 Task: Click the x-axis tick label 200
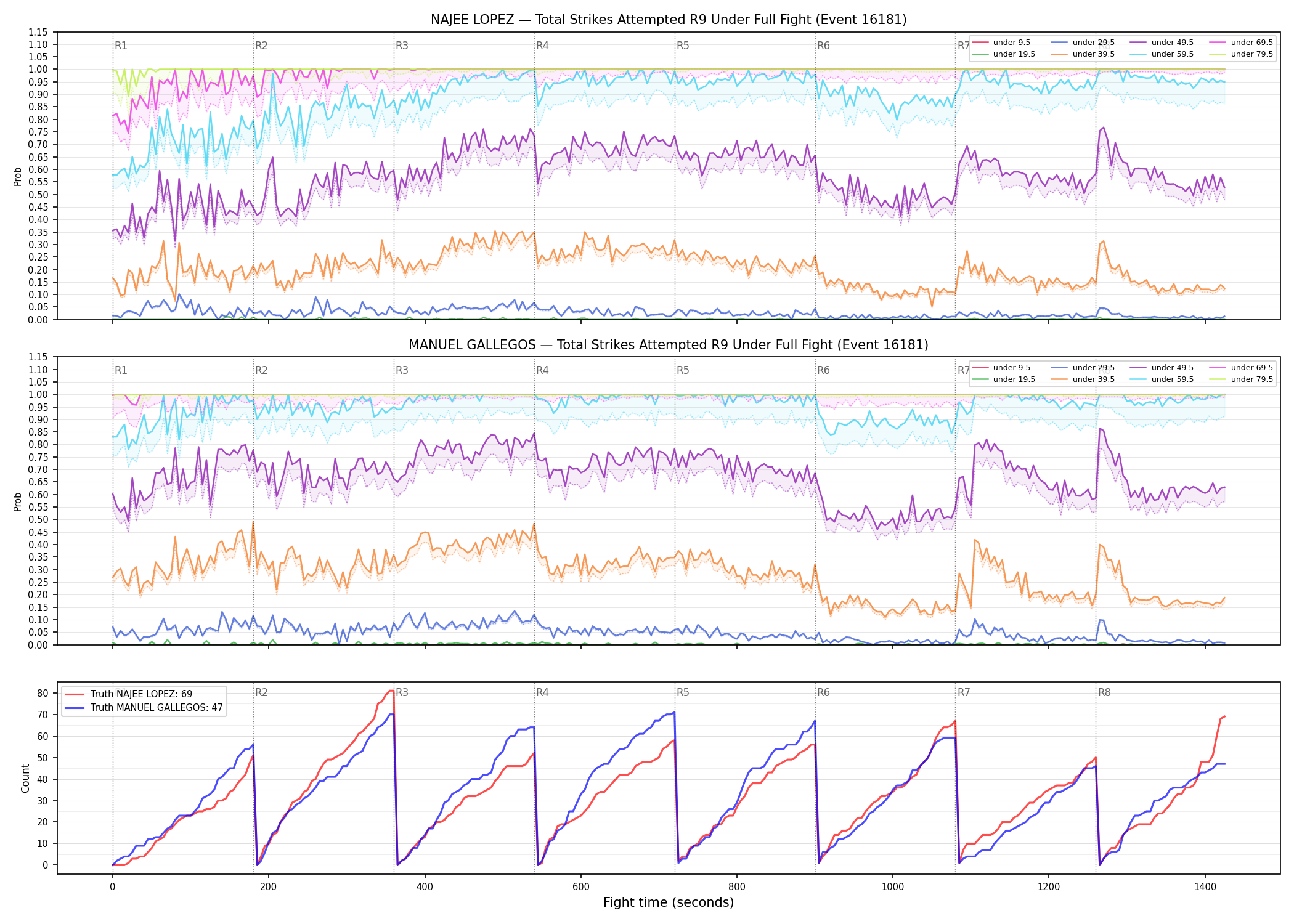click(268, 887)
